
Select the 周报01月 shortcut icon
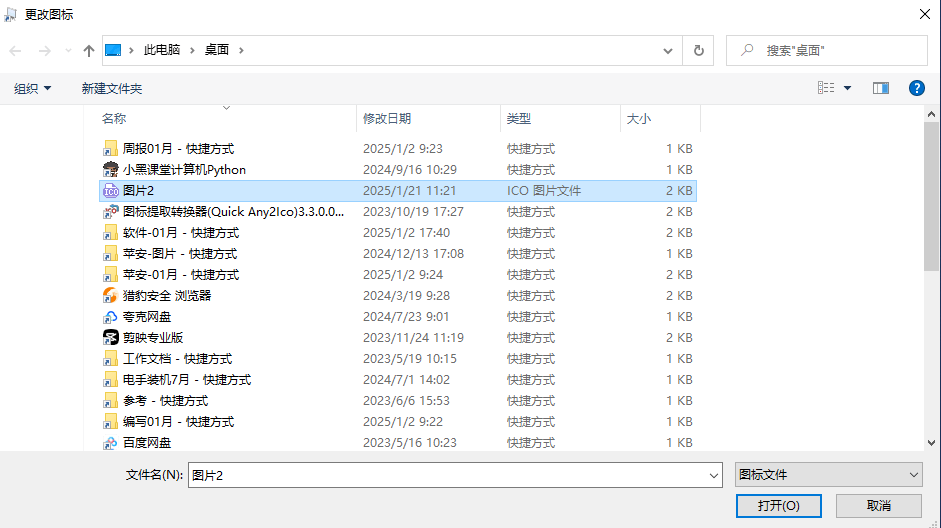click(110, 148)
